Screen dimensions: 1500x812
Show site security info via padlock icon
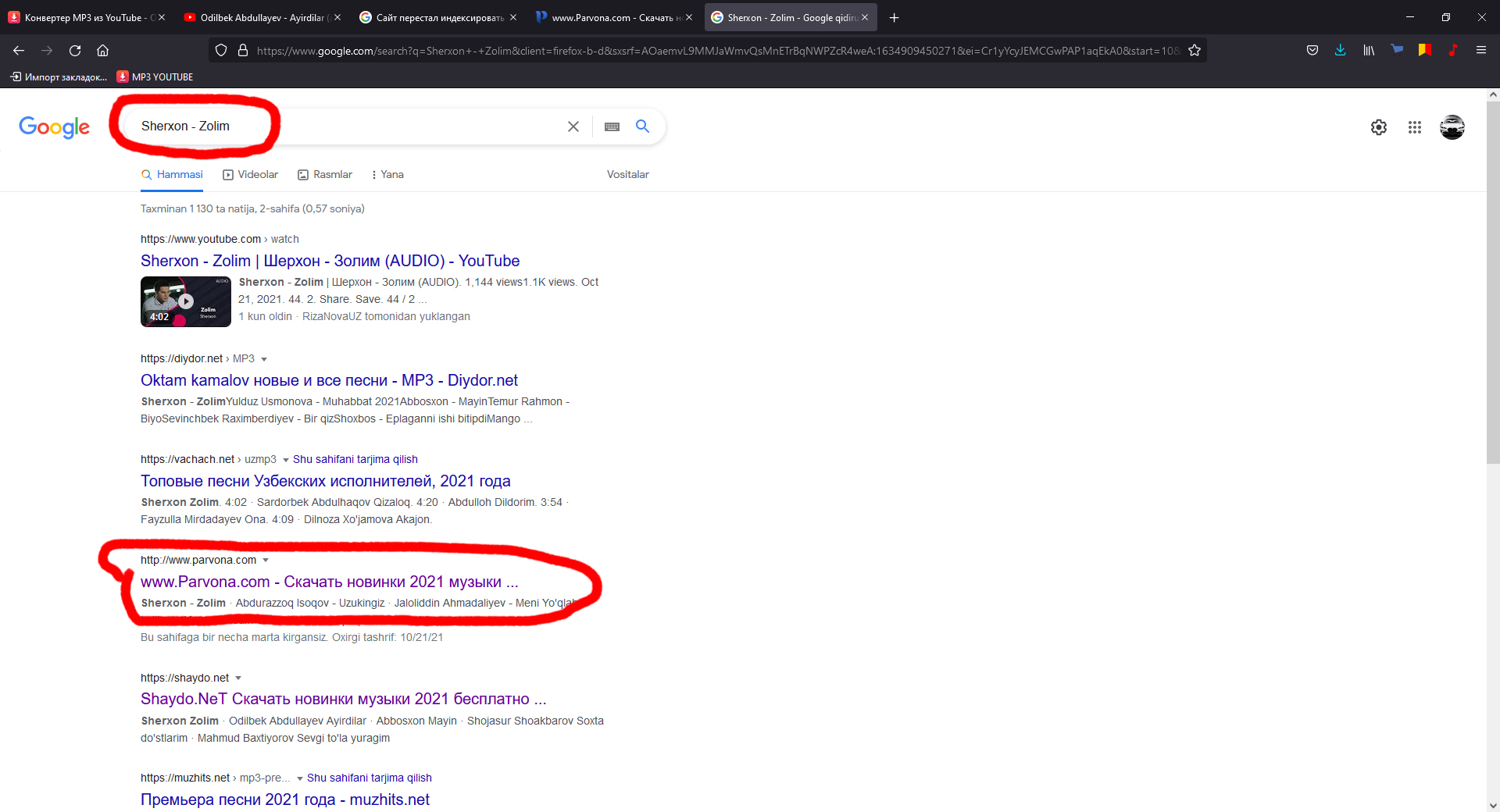(243, 51)
